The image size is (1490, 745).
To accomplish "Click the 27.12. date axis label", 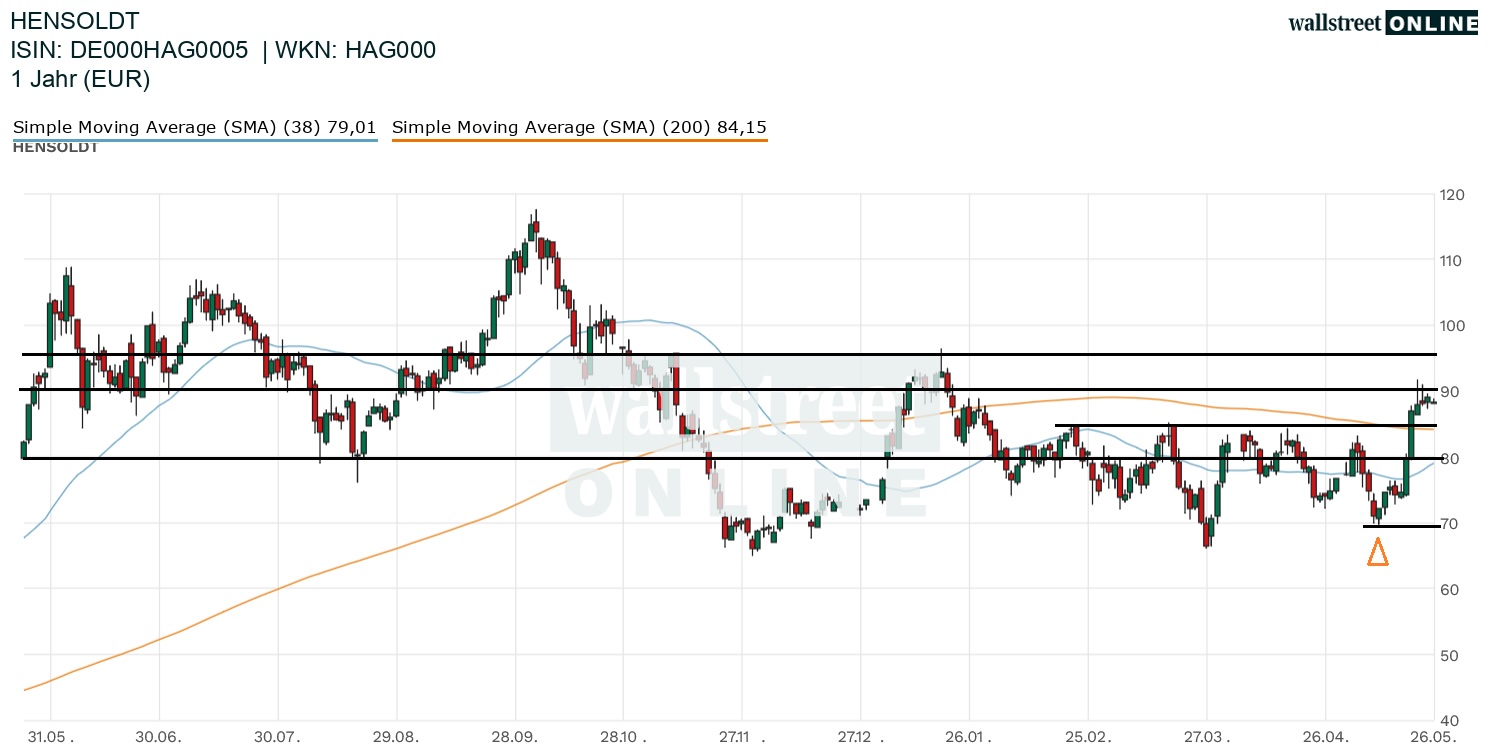I will (859, 735).
